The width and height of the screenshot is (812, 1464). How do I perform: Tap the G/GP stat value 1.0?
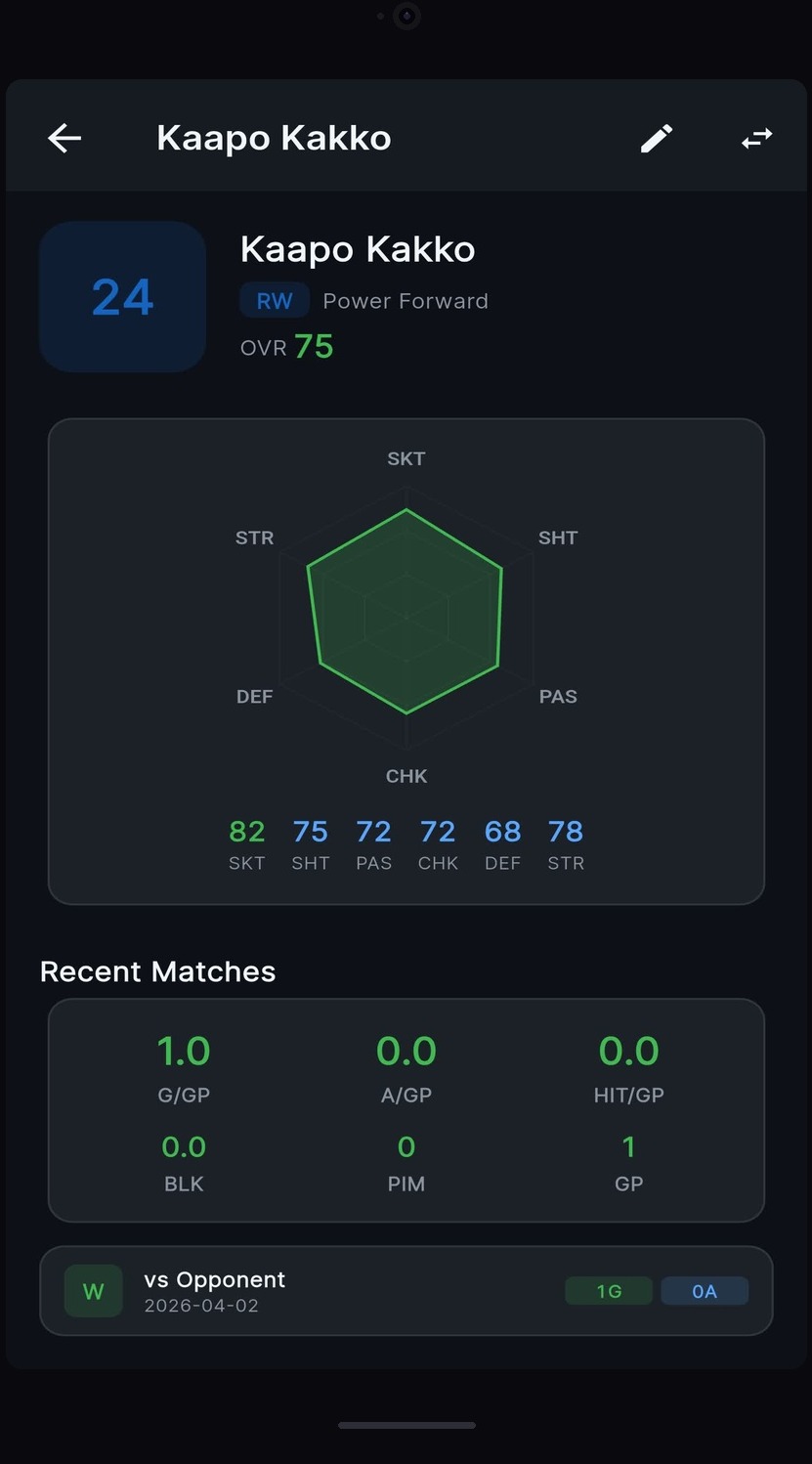click(x=183, y=1051)
